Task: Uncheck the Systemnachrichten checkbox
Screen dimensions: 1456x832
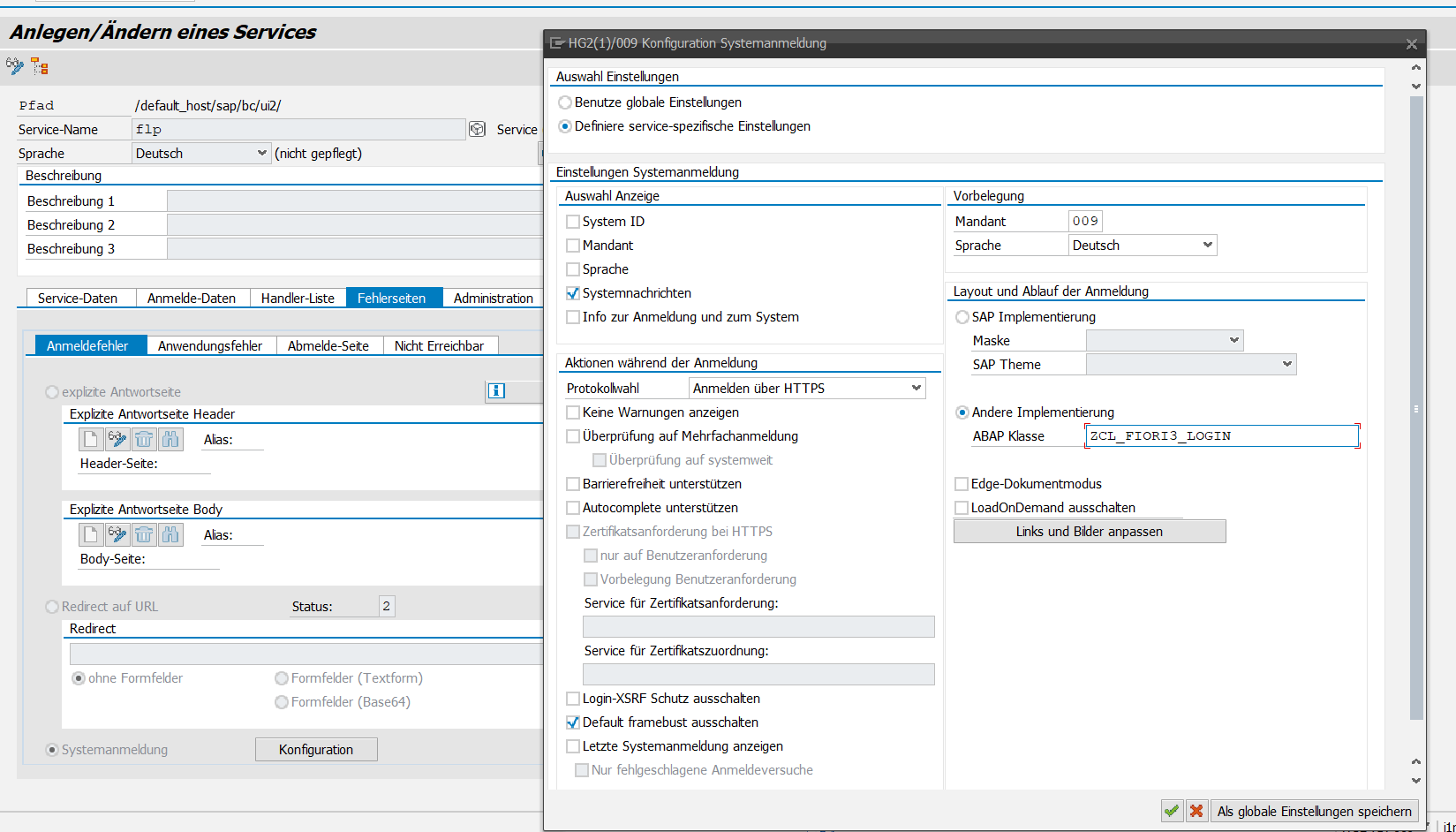Action: (x=573, y=293)
